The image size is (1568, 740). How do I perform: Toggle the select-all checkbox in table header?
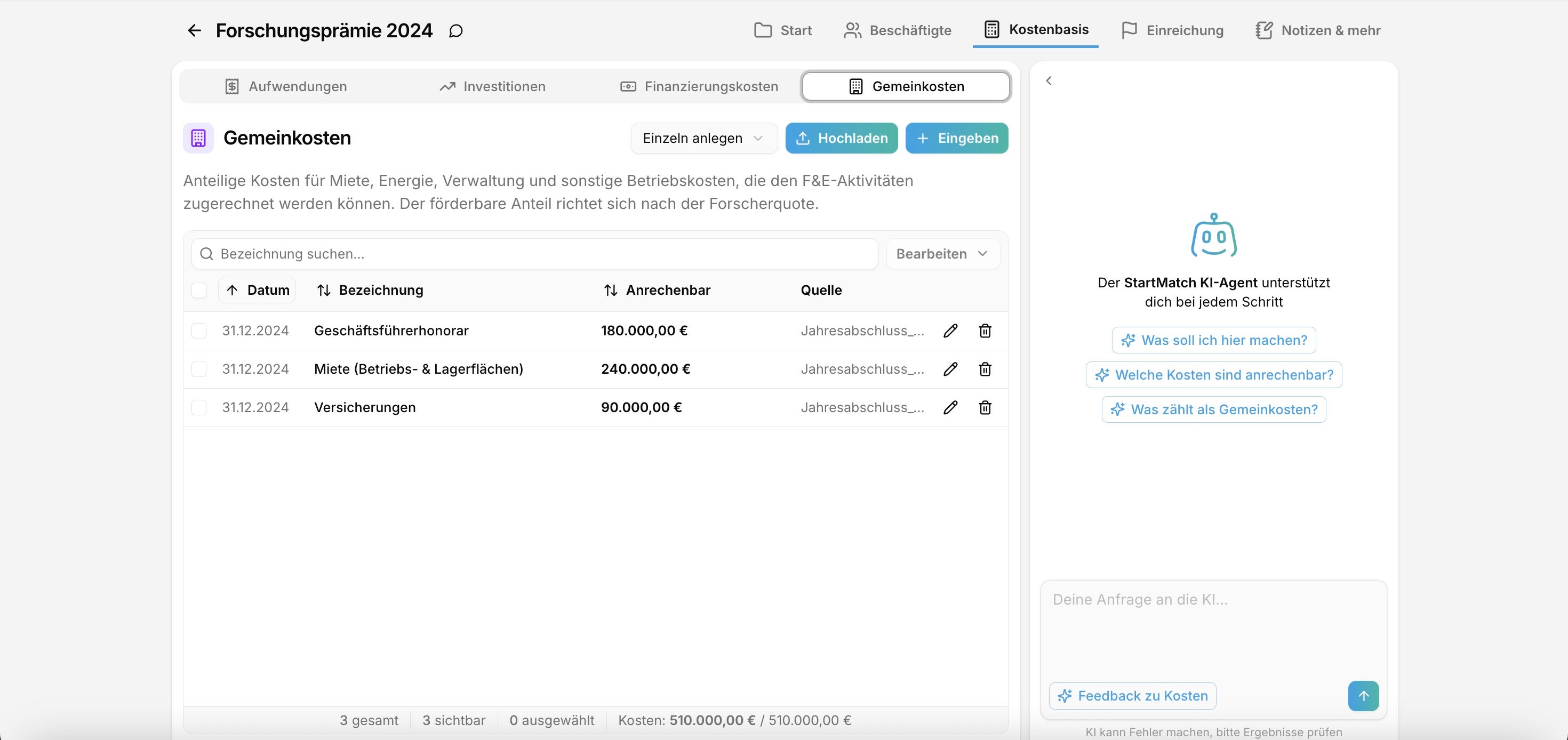click(199, 290)
